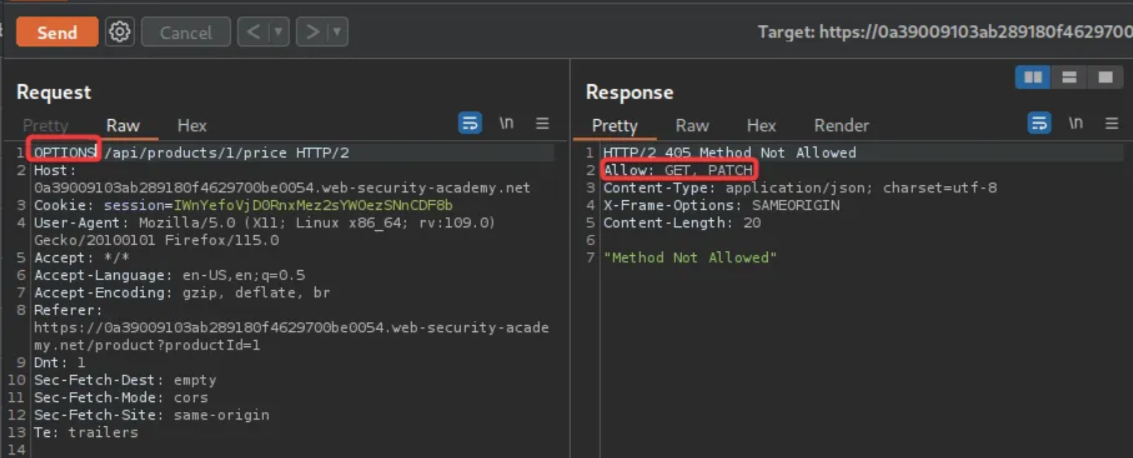Go back to the previous request in history
Viewport: 1133px width, 458px height.
(254, 32)
